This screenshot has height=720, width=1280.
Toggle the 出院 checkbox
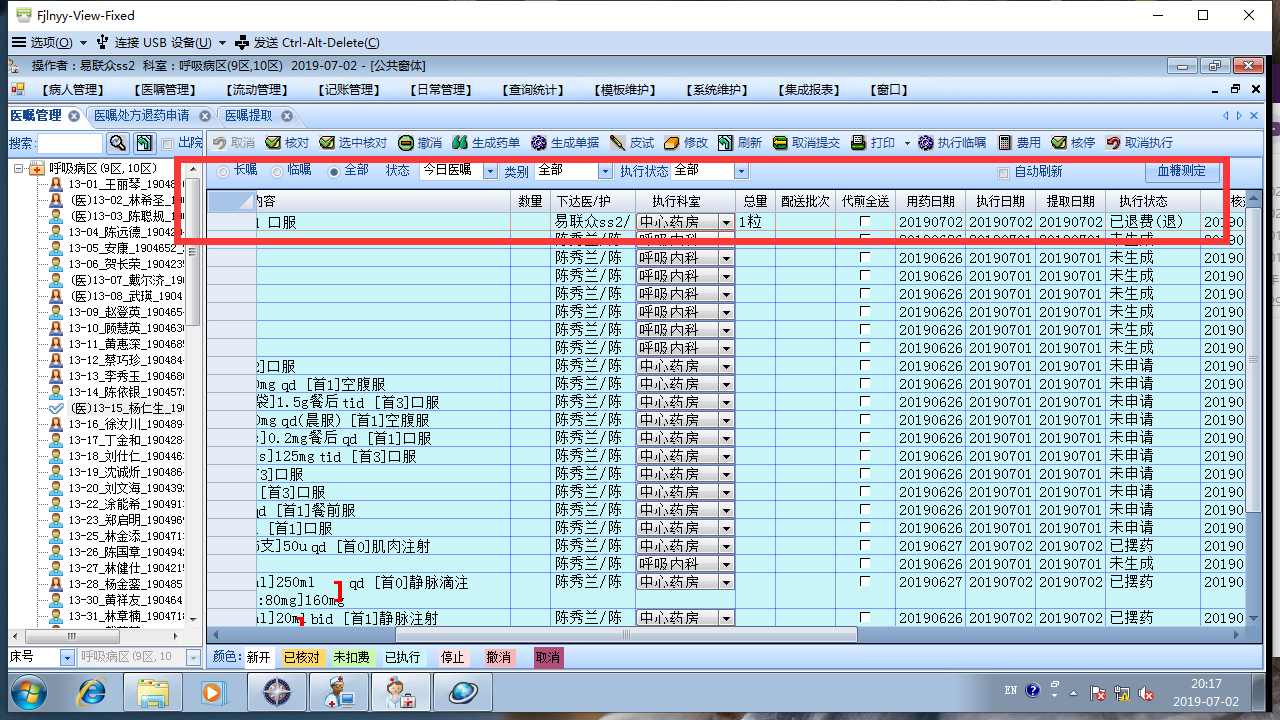pyautogui.click(x=168, y=143)
